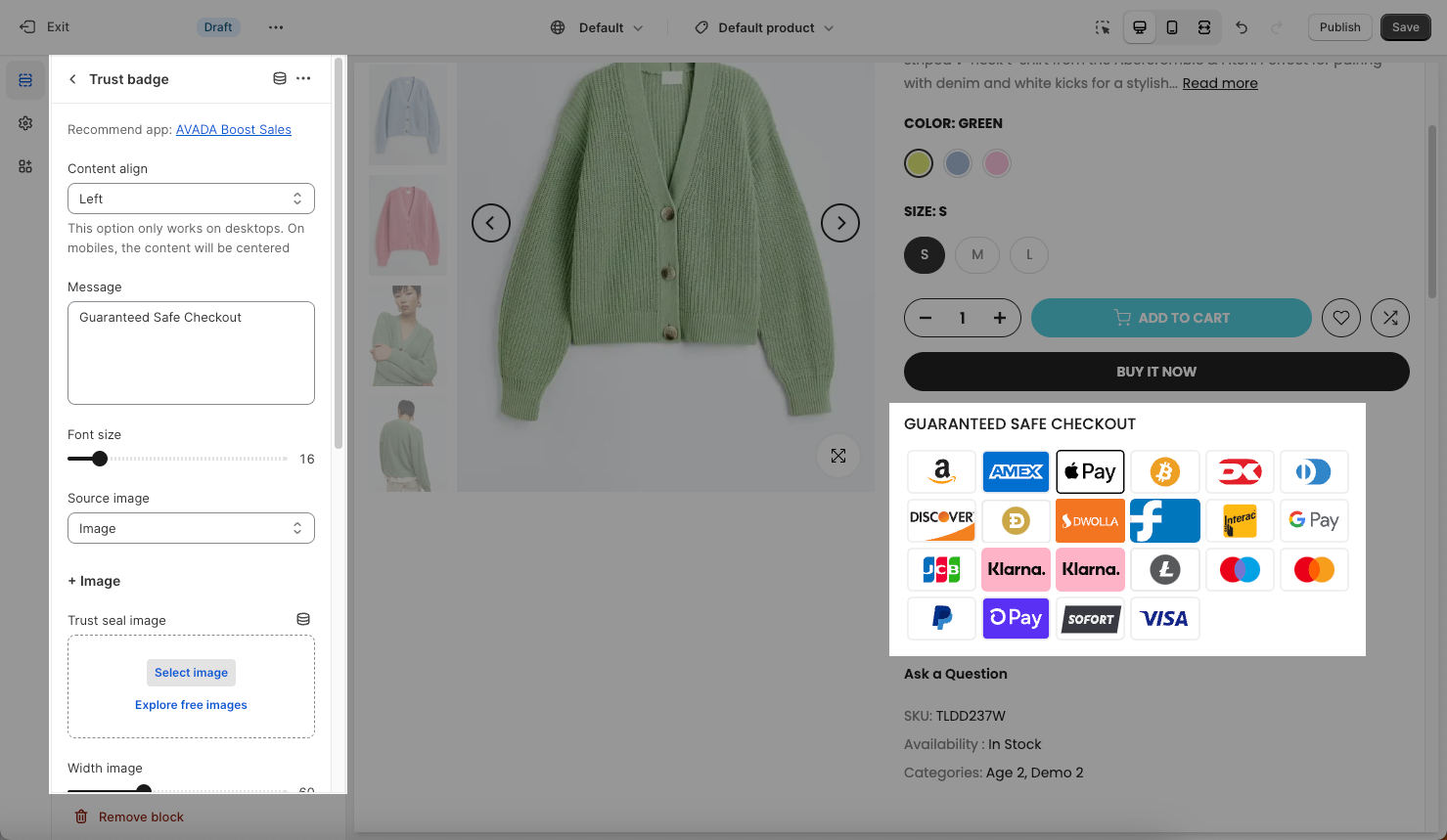Click the JCB payment badge
This screenshot has width=1447, height=840.
(941, 569)
